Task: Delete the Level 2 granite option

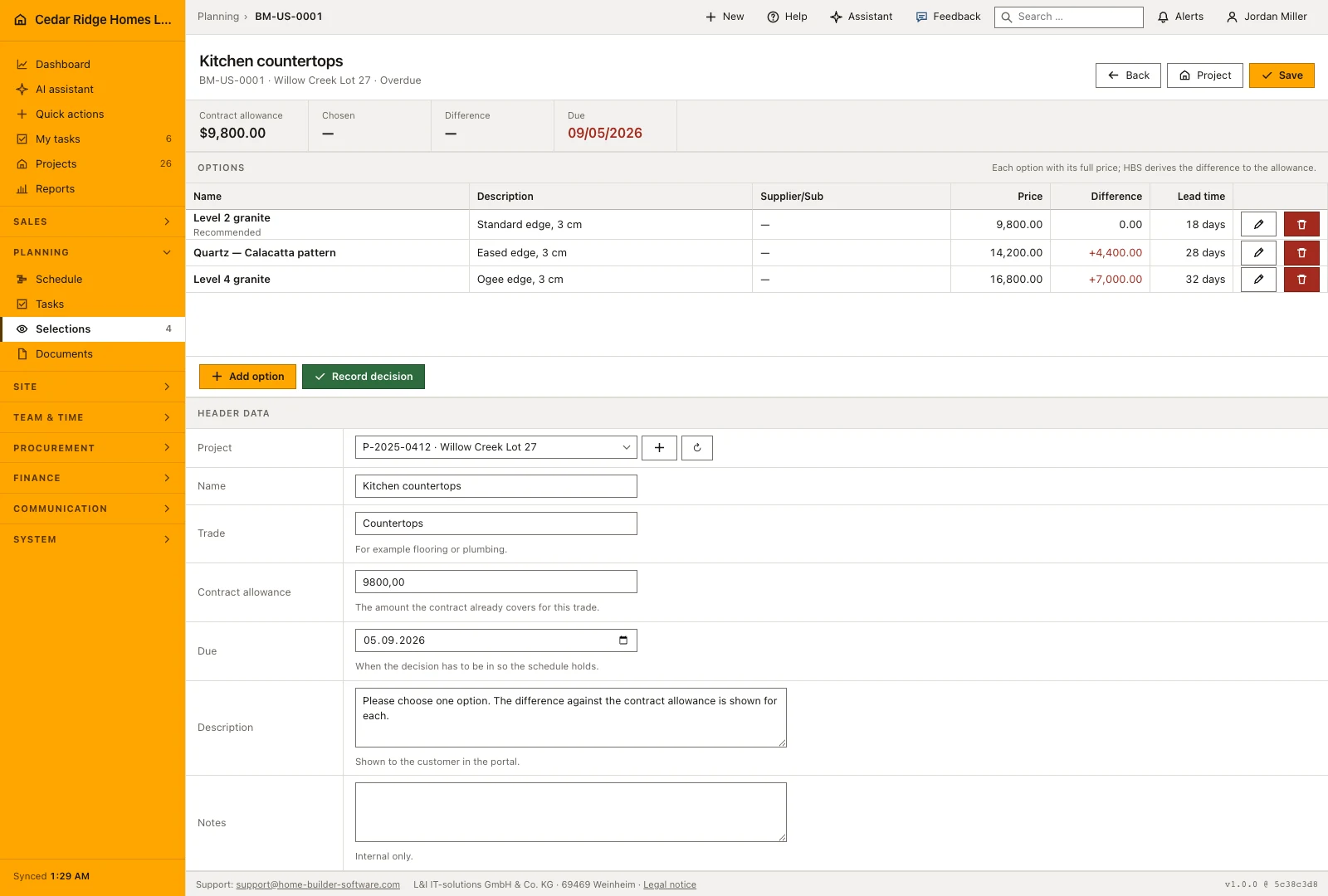Action: point(1301,225)
